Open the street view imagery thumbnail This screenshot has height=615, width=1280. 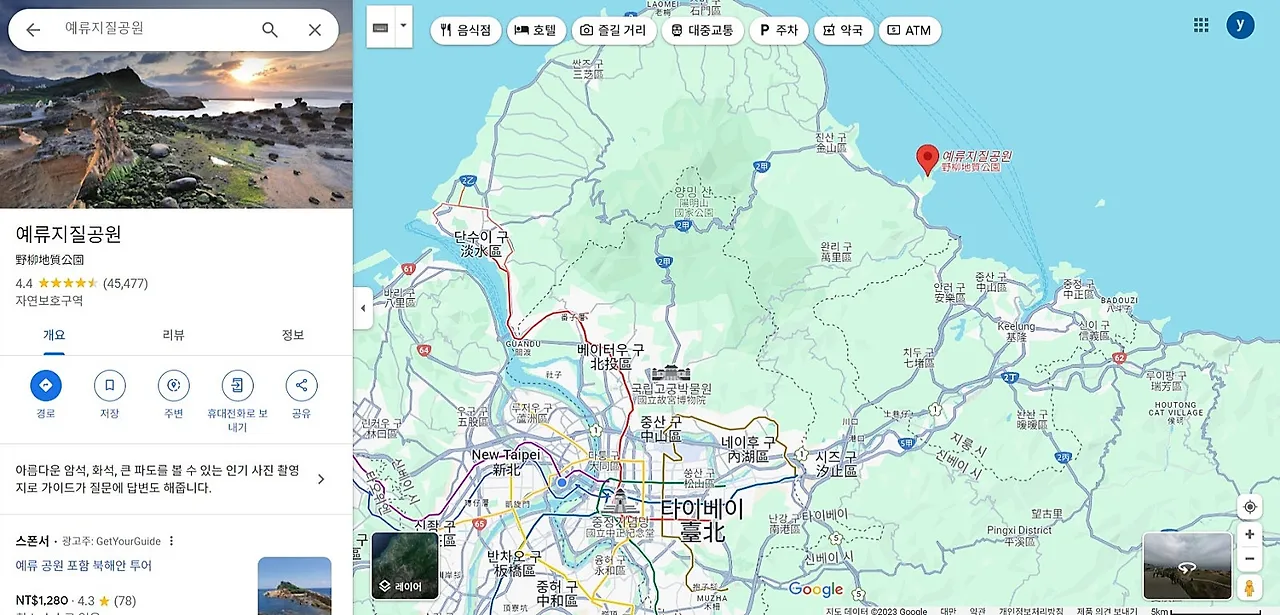click(1187, 566)
